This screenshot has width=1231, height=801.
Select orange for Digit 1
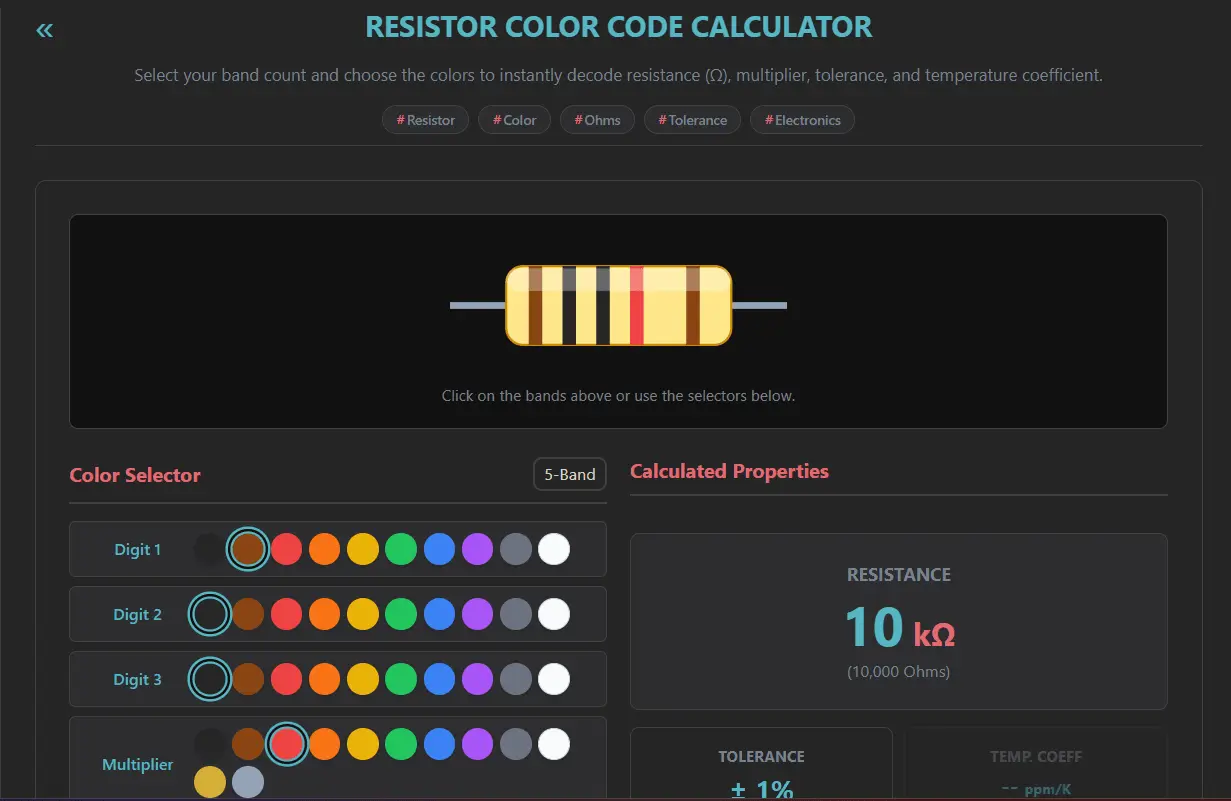(x=324, y=549)
